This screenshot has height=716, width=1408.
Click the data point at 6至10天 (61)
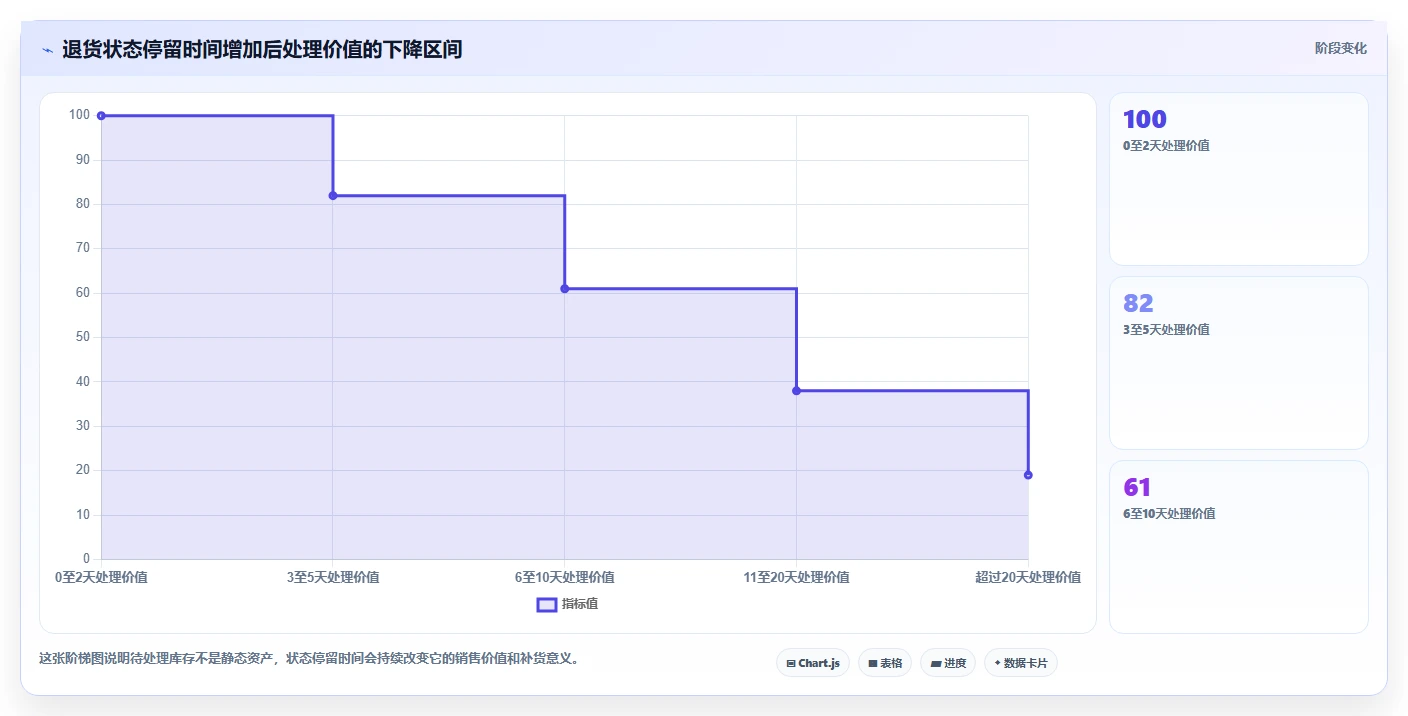point(565,289)
